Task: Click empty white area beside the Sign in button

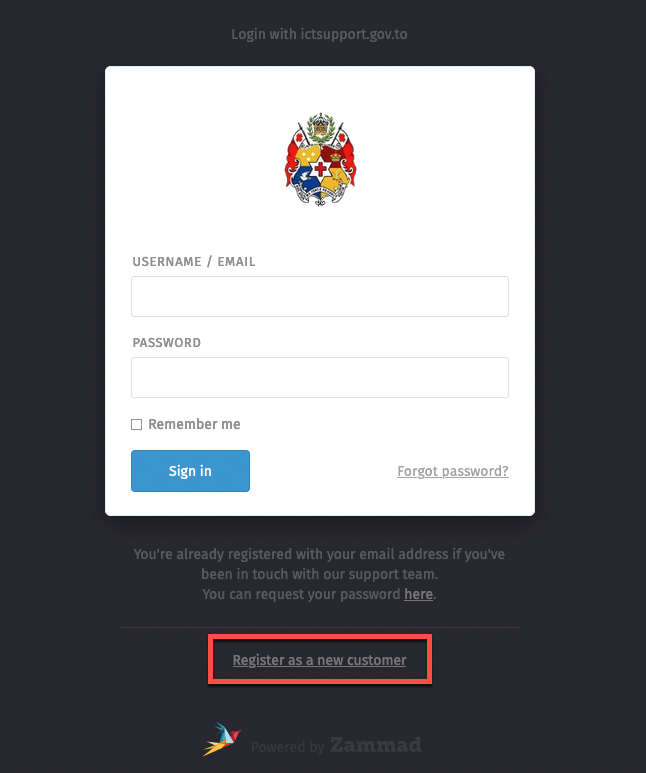Action: click(x=320, y=471)
